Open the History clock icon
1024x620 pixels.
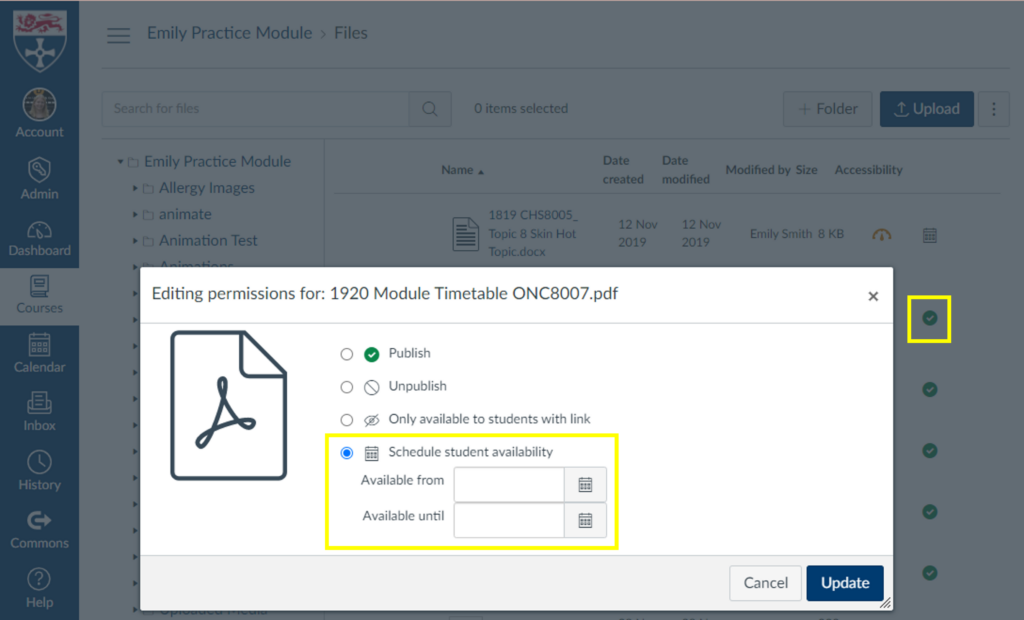click(39, 470)
